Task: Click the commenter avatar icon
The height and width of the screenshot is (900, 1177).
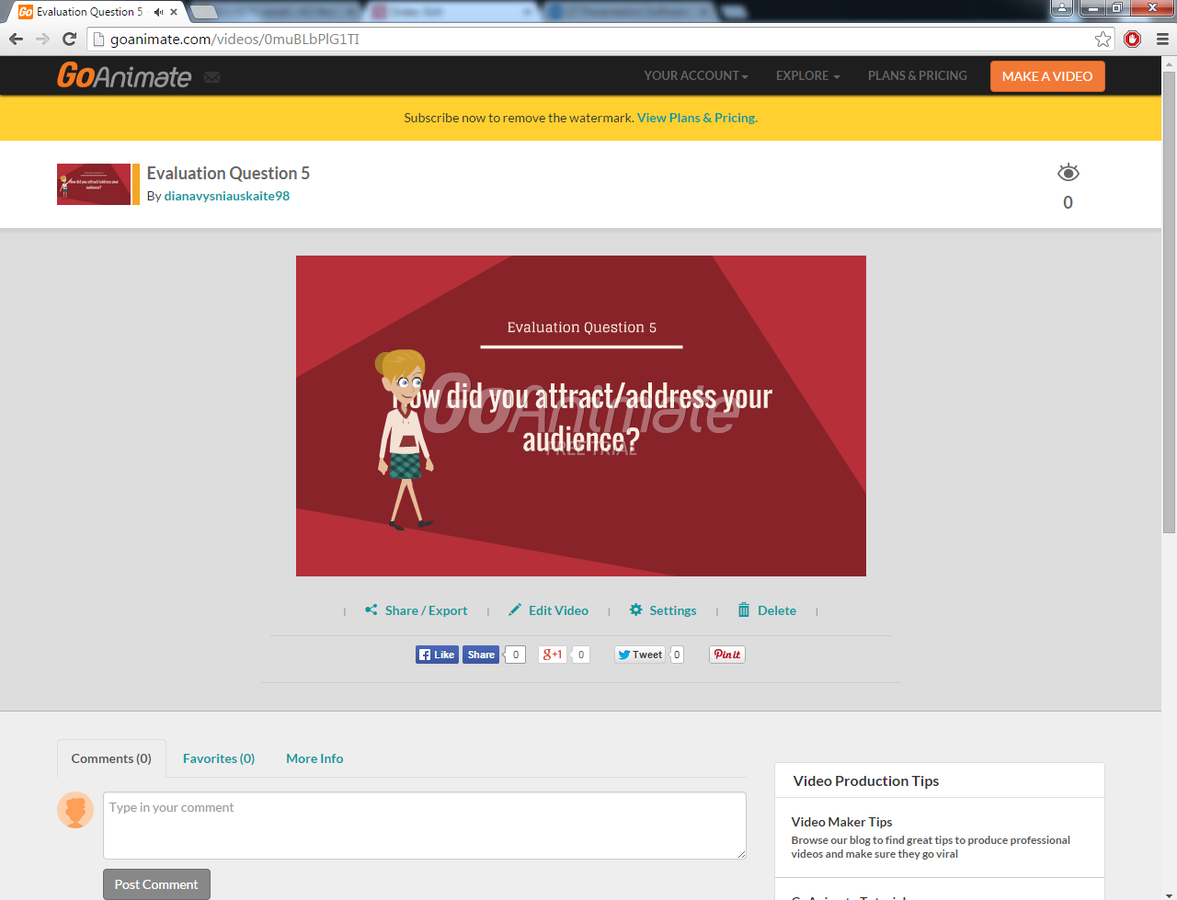Action: [76, 810]
